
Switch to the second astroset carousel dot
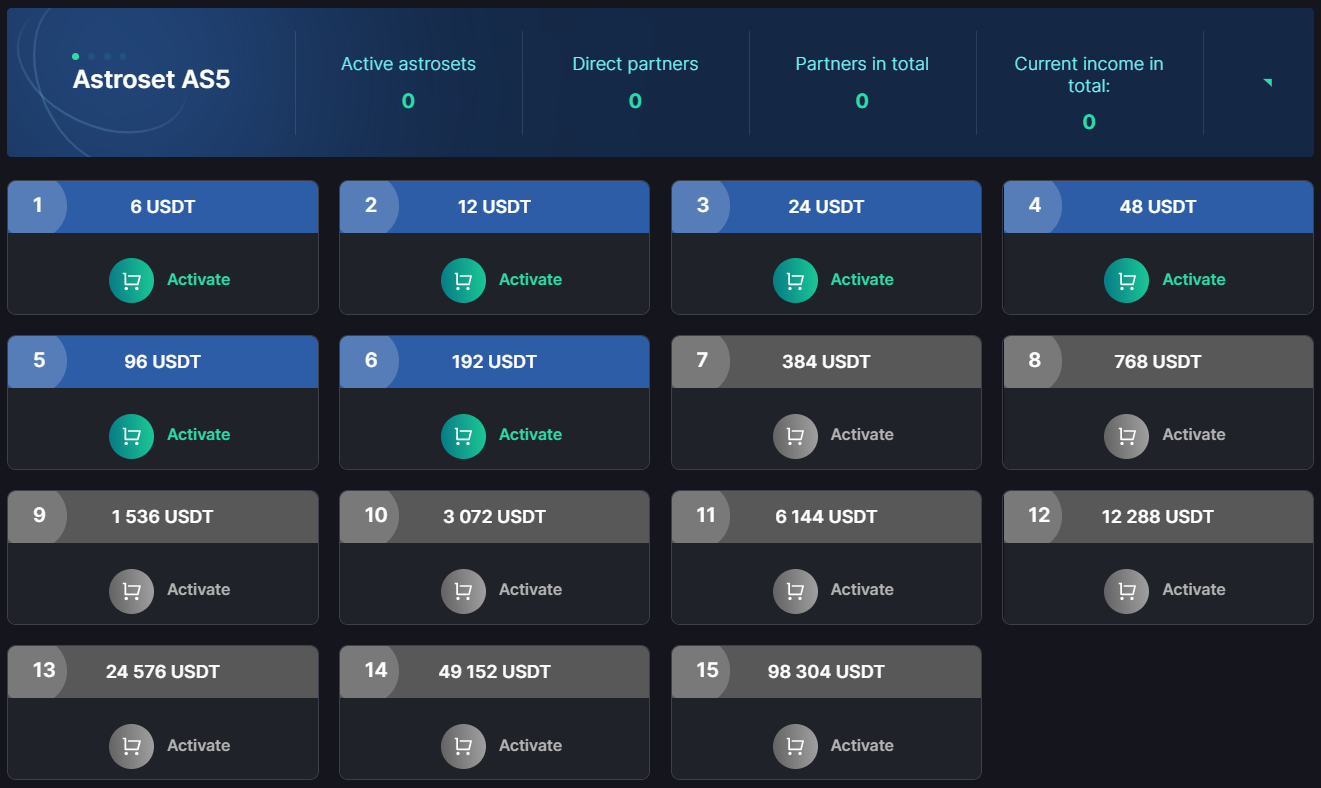point(92,56)
